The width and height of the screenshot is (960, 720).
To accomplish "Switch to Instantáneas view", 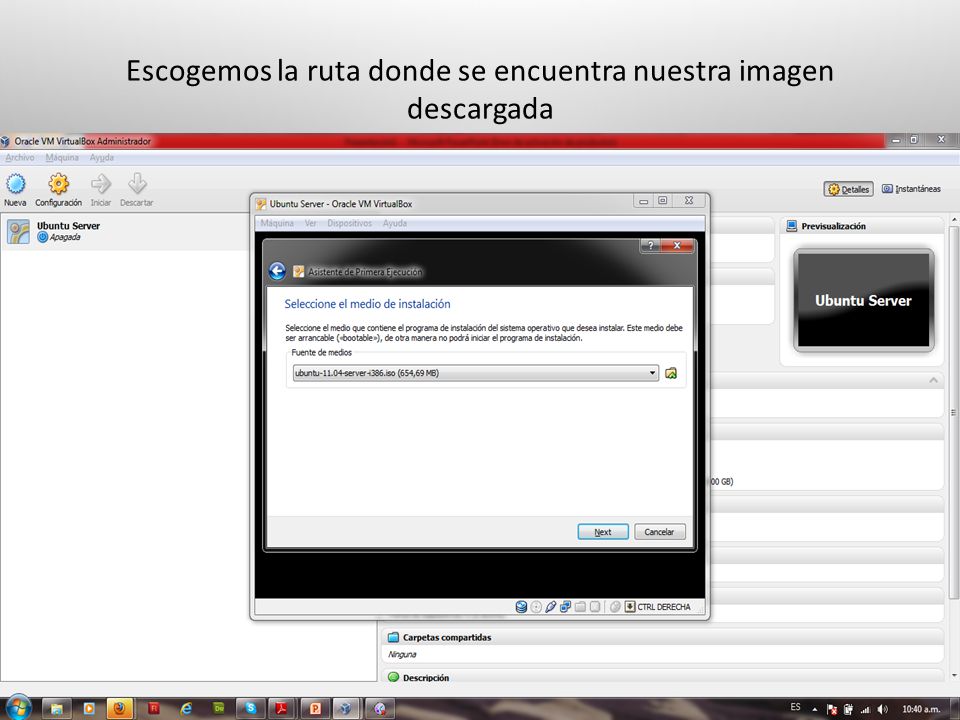I will click(911, 189).
